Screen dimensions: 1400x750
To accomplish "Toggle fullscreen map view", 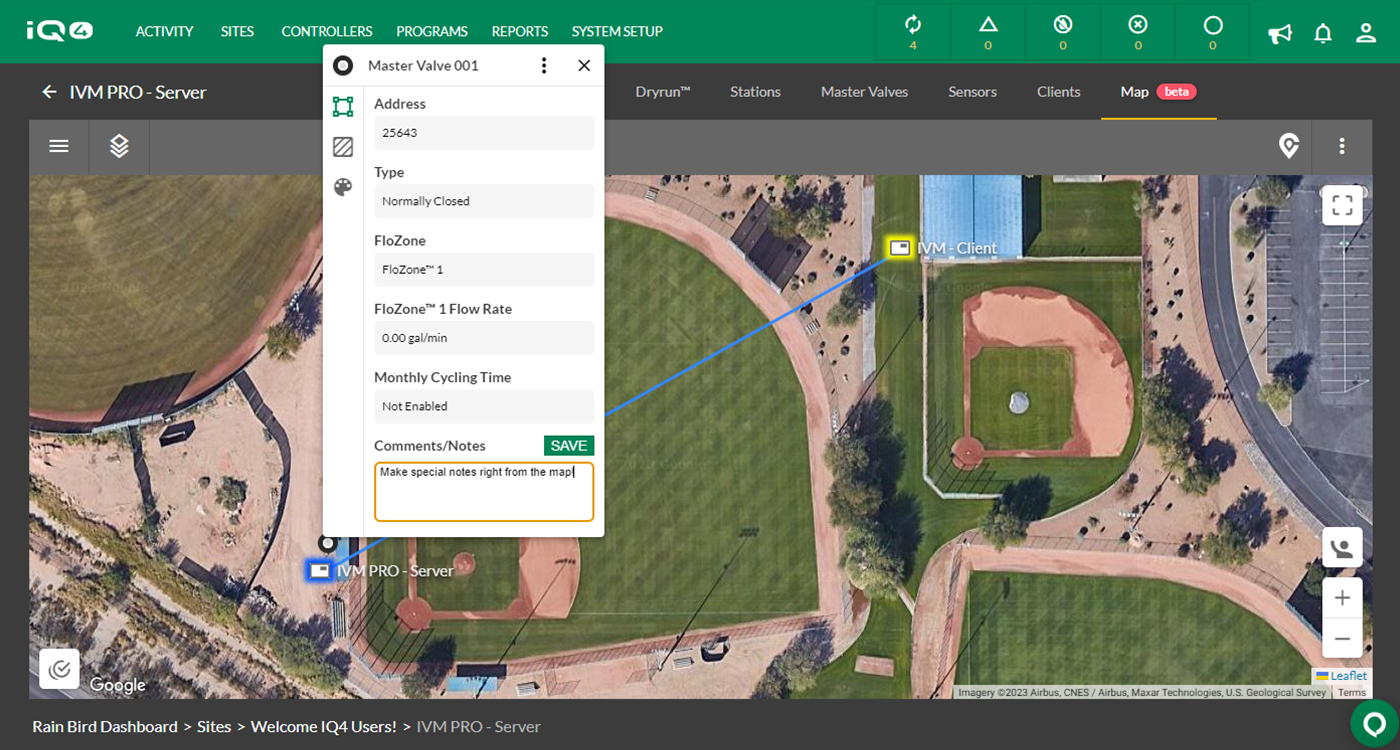I will (1342, 206).
